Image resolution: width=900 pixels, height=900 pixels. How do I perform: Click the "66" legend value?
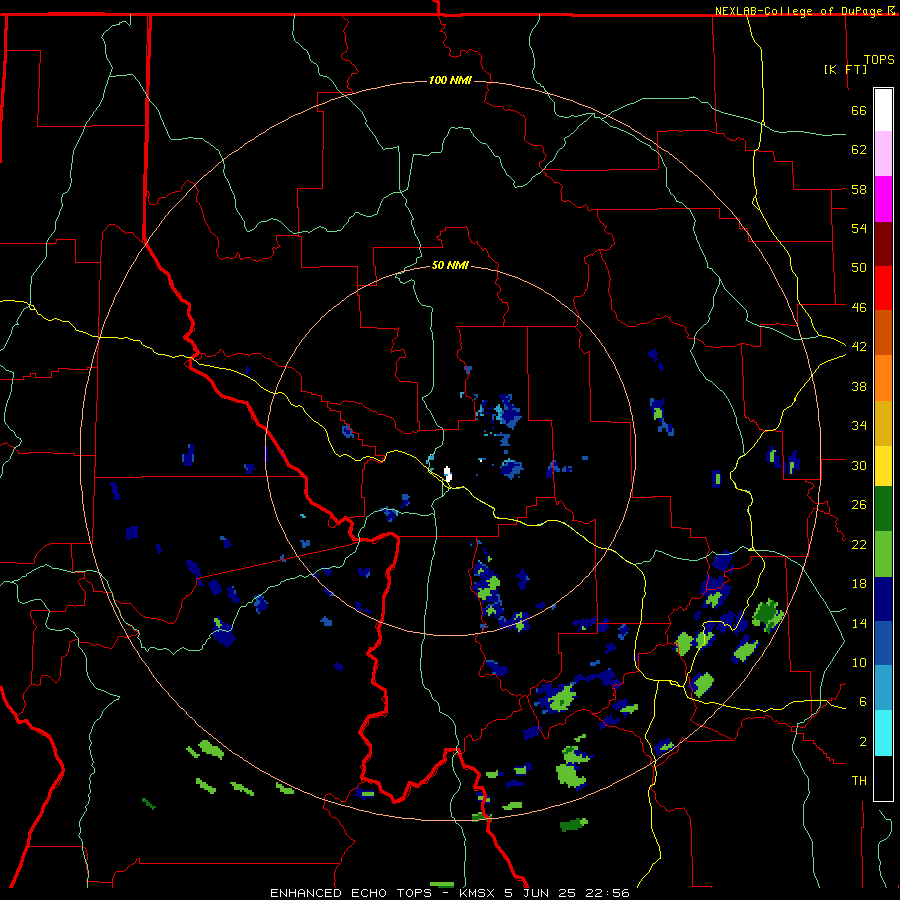[x=859, y=110]
